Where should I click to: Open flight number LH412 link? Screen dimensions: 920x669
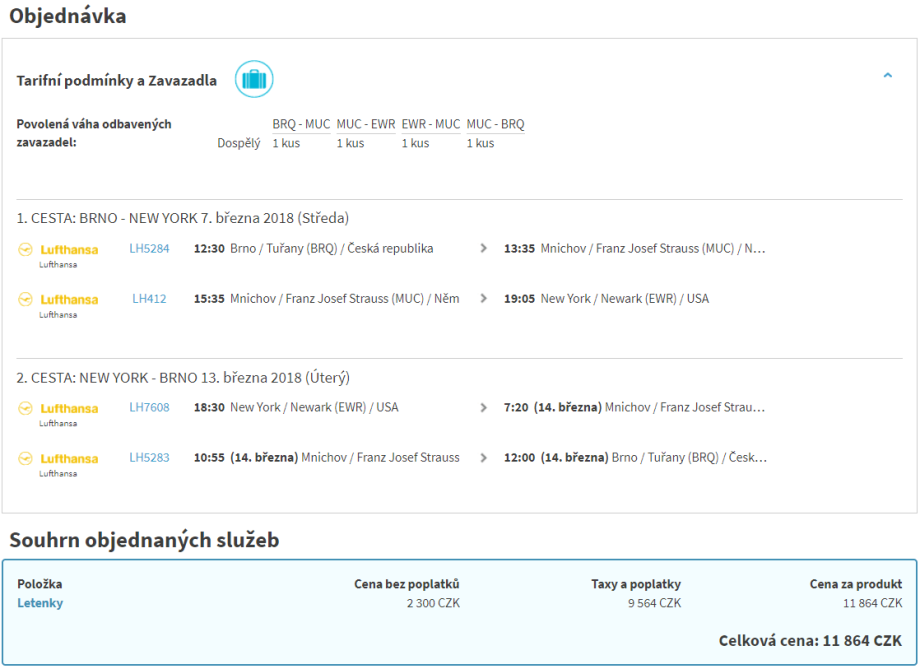149,299
